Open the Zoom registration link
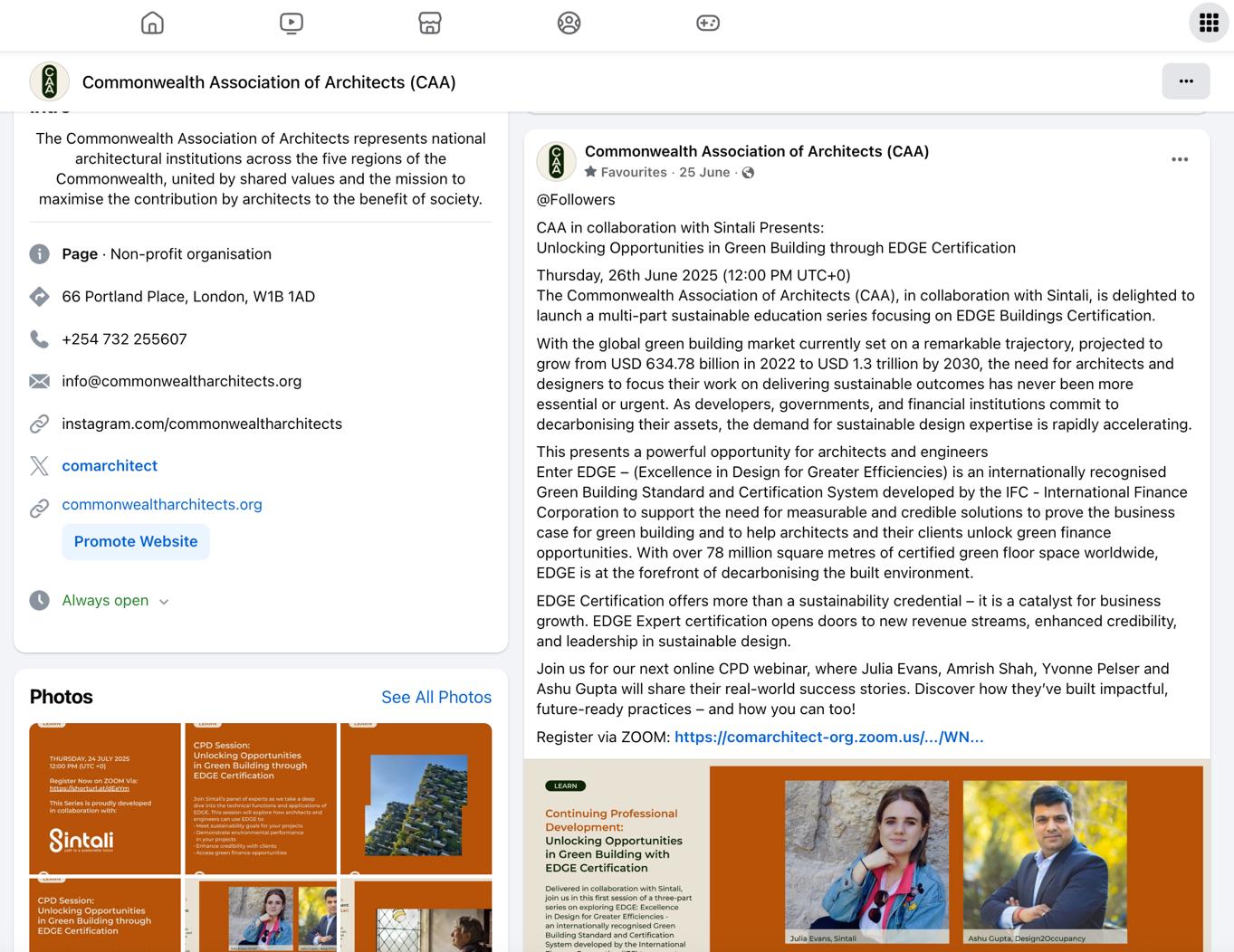Viewport: 1234px width, 952px height. click(x=828, y=737)
